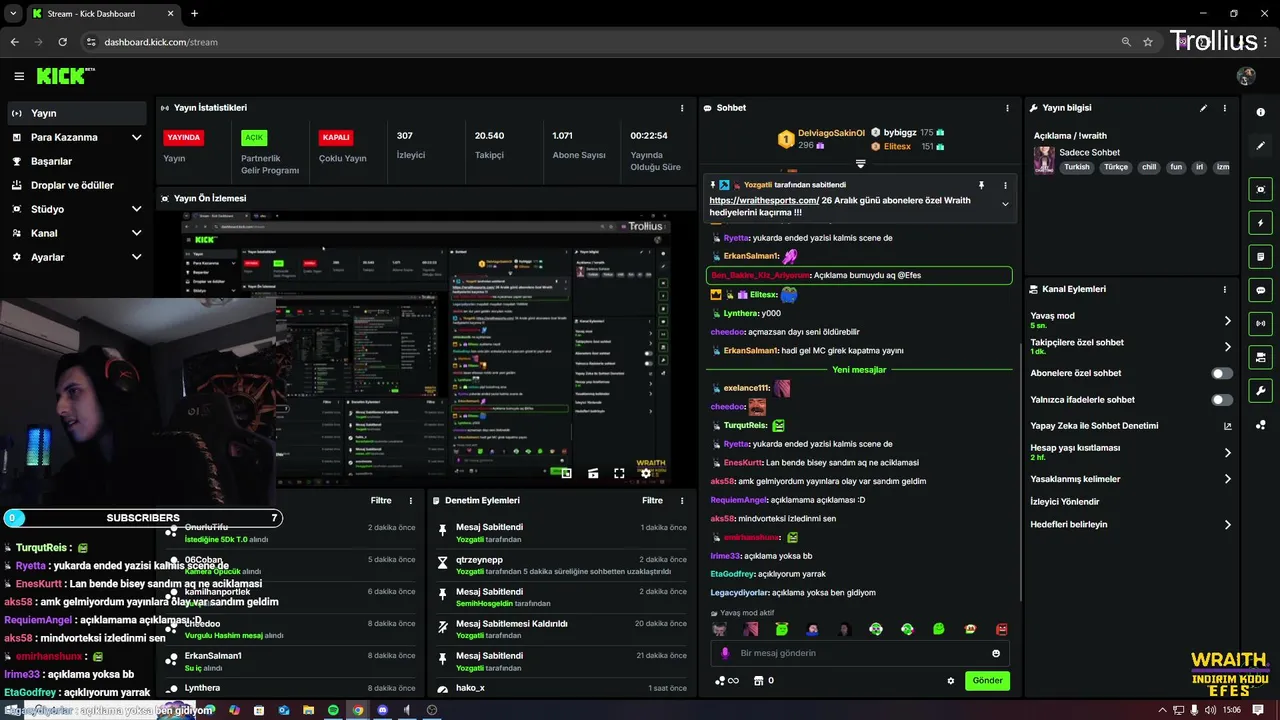Open Discord from the taskbar

tap(382, 710)
